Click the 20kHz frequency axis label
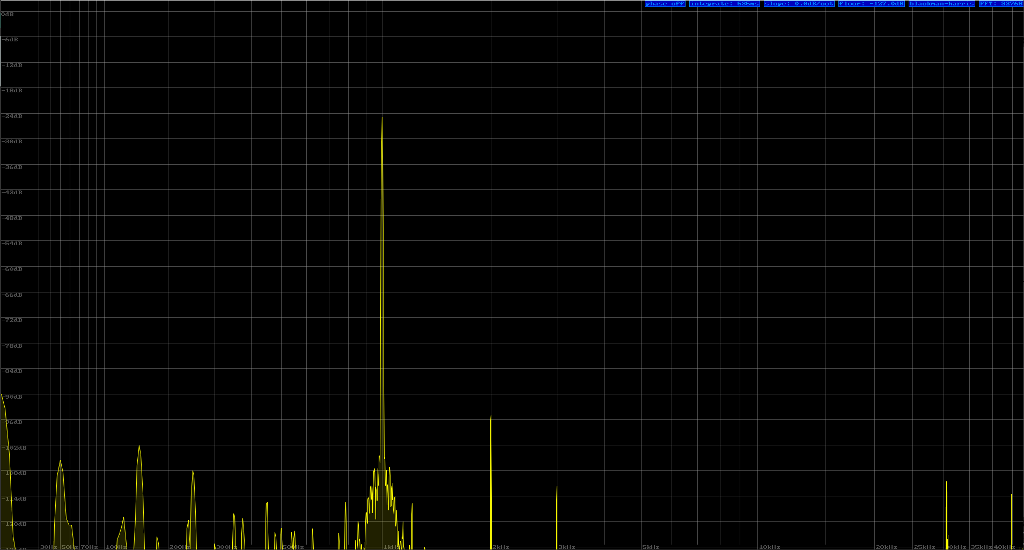Image resolution: width=1024 pixels, height=550 pixels. point(886,547)
